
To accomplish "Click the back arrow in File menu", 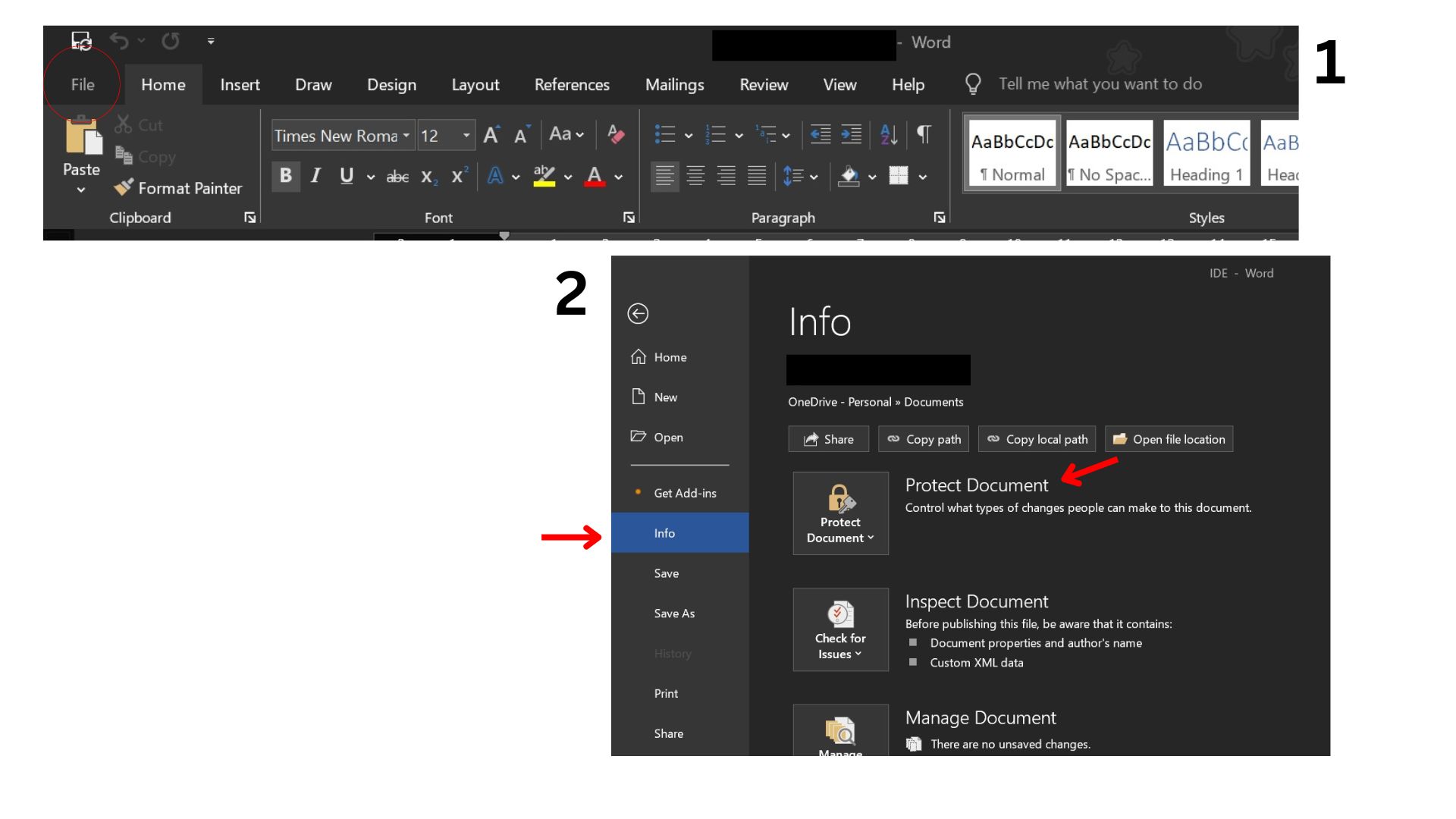I will coord(638,314).
